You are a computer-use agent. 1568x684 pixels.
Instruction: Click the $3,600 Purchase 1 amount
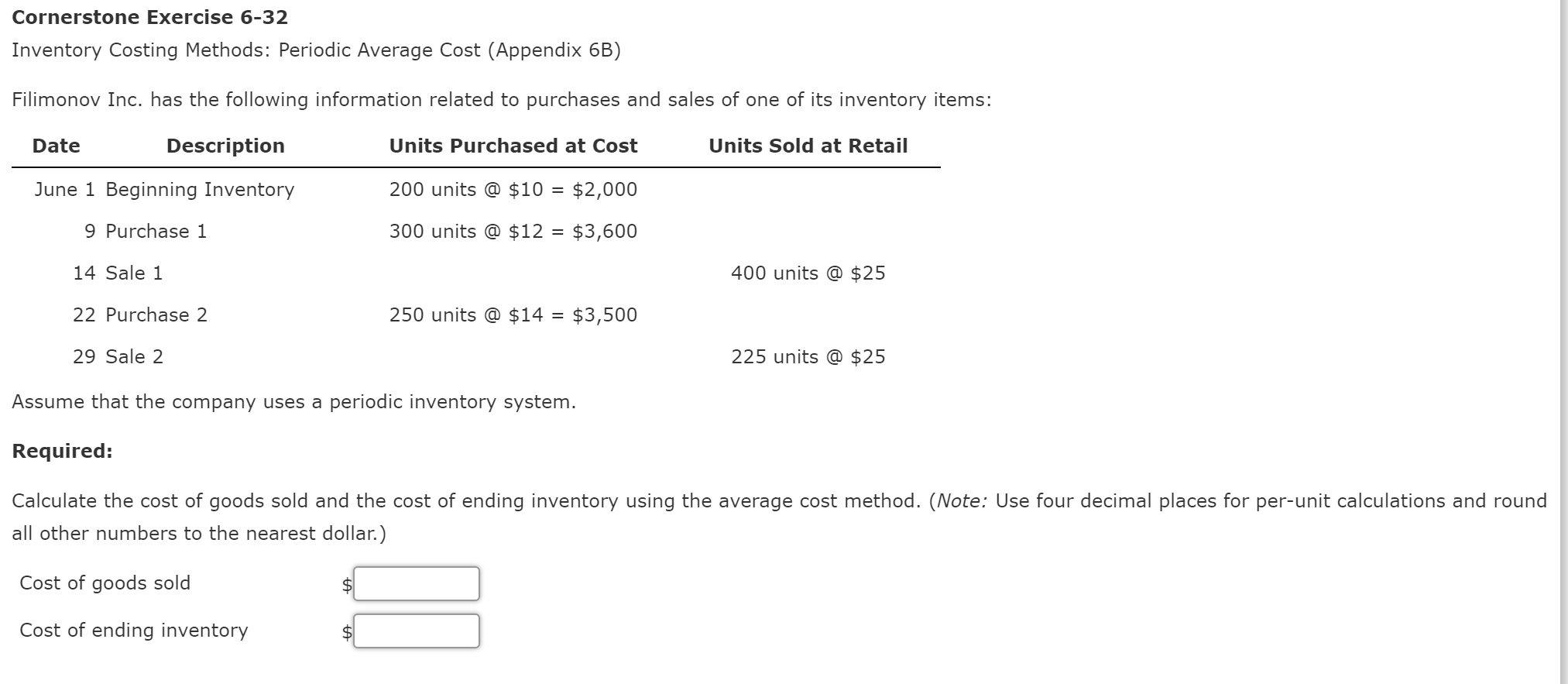tap(606, 231)
